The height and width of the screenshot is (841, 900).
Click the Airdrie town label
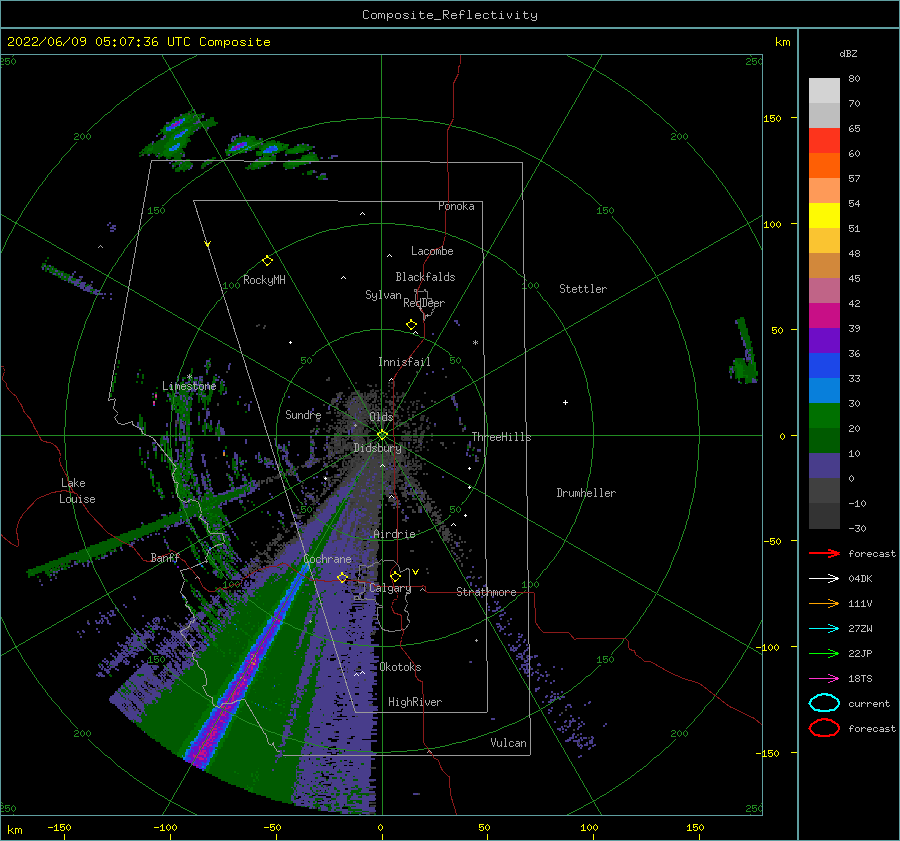point(394,534)
